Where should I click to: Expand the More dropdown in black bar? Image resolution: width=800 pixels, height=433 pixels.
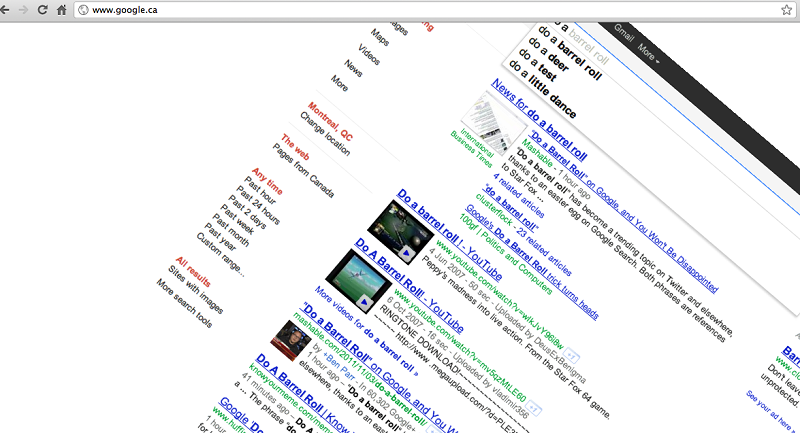click(648, 53)
